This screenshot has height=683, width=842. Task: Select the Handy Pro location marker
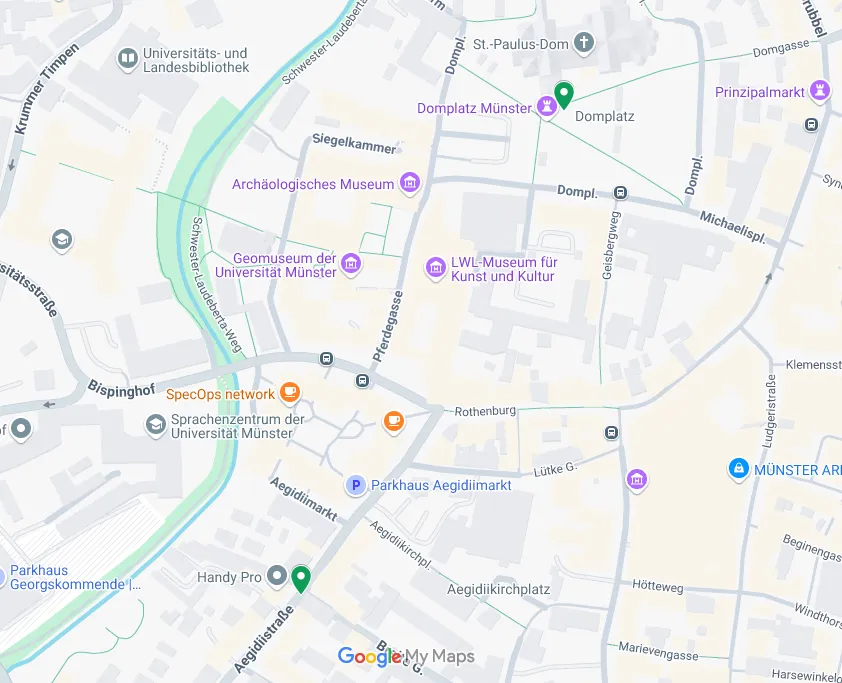(x=277, y=577)
